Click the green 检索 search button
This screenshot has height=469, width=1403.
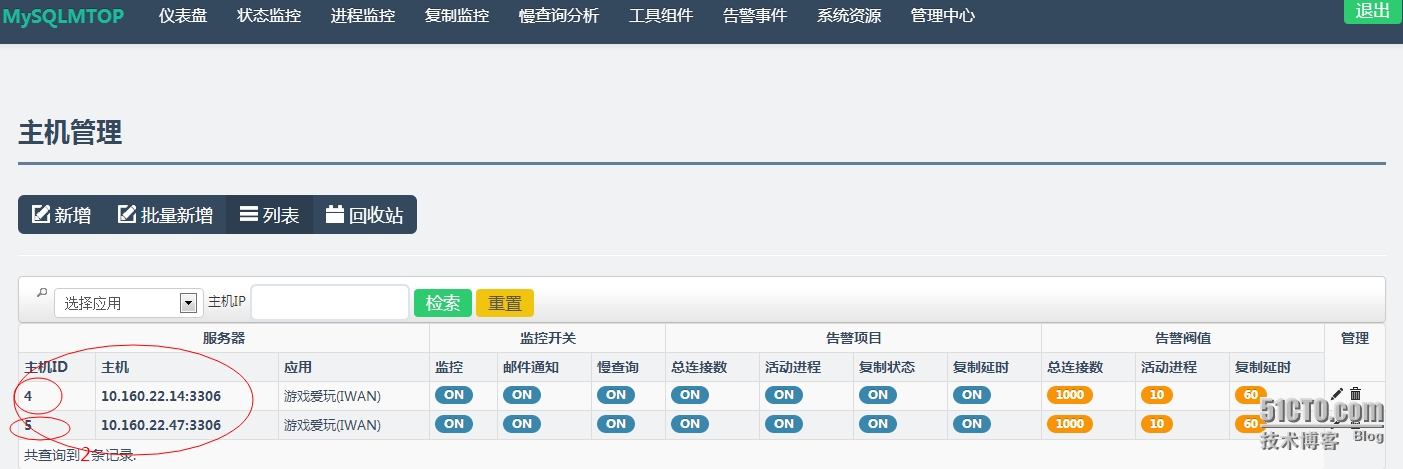point(443,303)
